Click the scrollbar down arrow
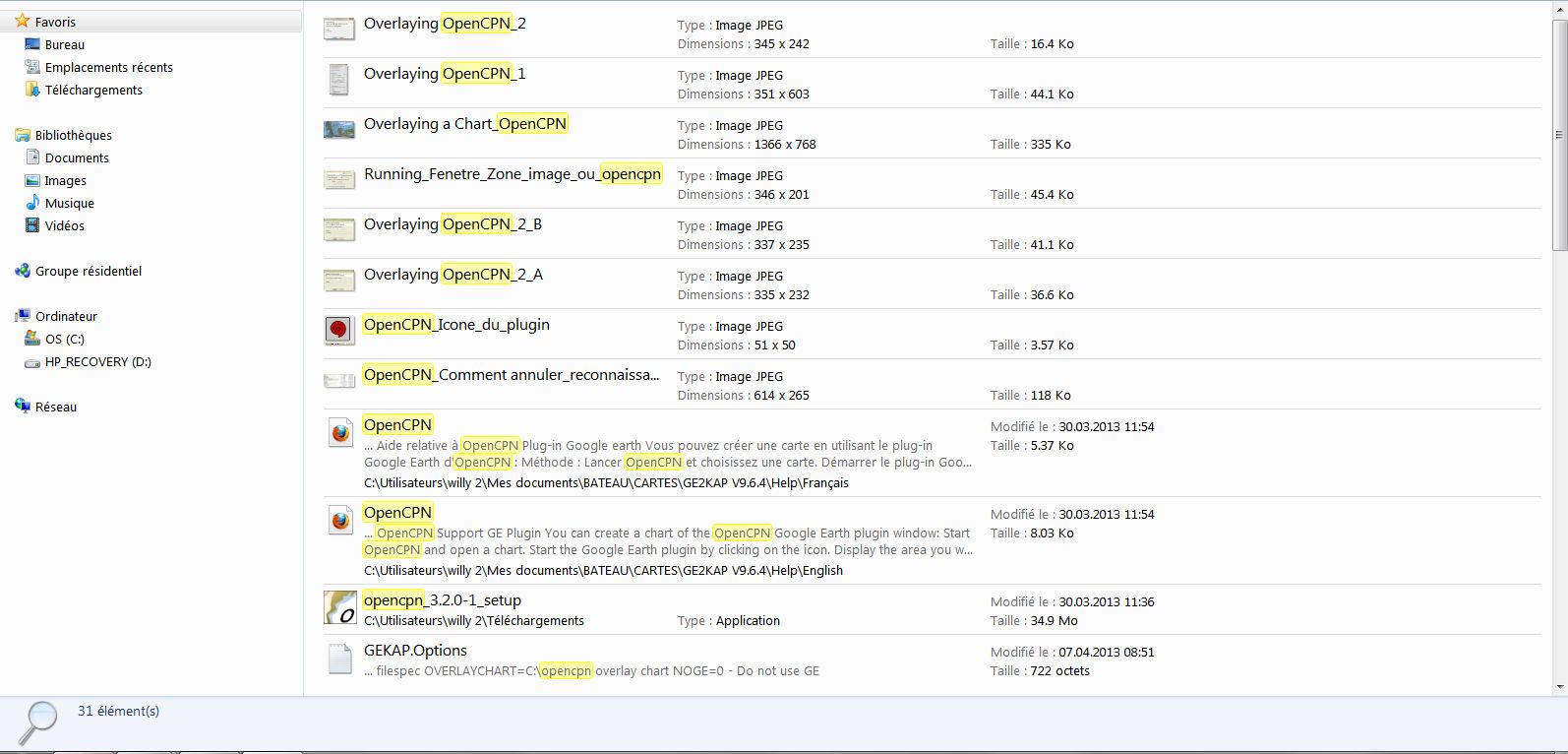 (1559, 687)
